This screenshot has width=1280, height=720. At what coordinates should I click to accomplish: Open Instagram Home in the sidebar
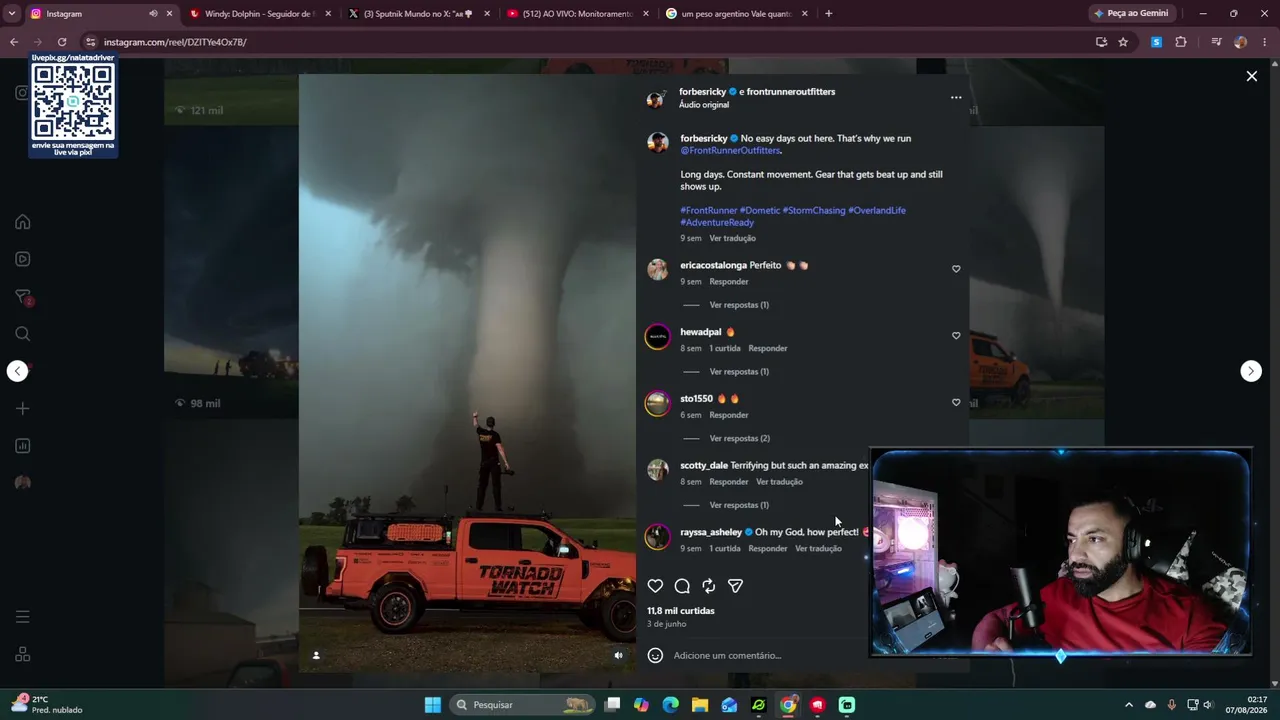pos(23,222)
